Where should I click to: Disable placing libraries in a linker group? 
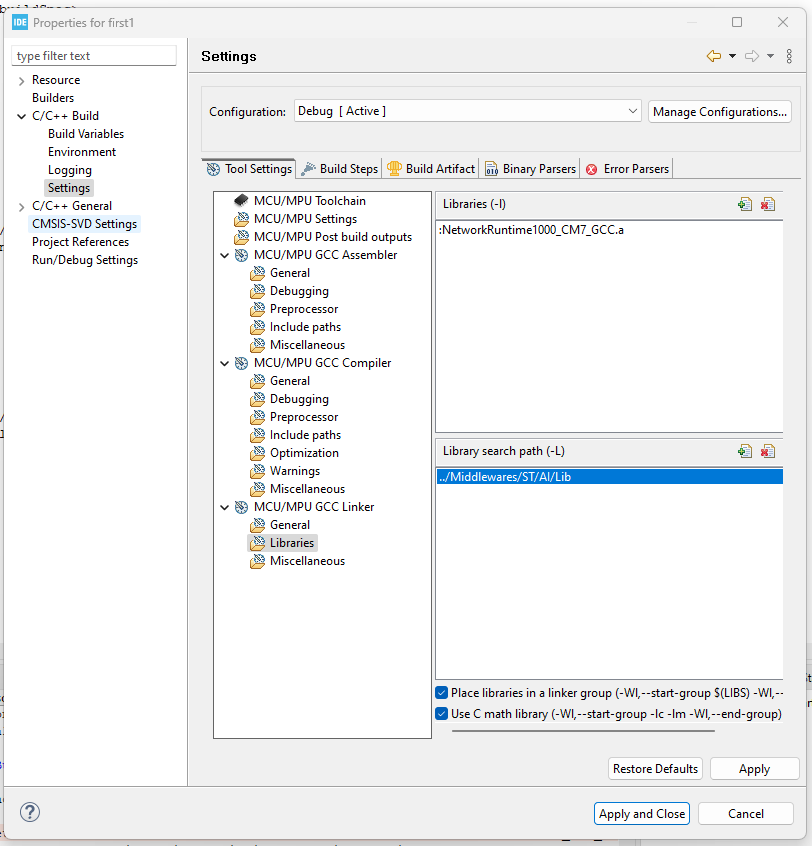point(441,692)
